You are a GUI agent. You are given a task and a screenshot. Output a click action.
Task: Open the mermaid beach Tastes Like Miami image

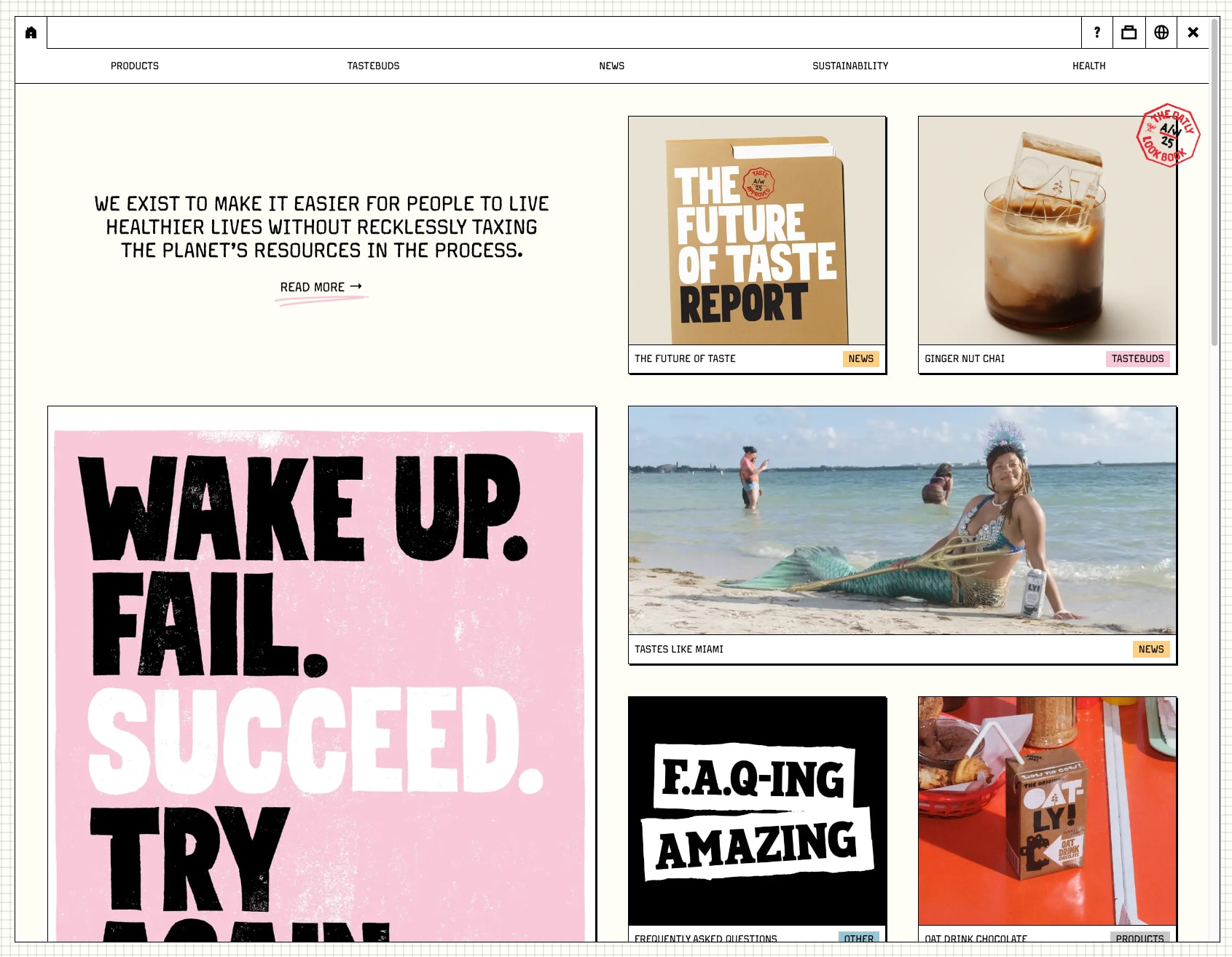point(902,521)
